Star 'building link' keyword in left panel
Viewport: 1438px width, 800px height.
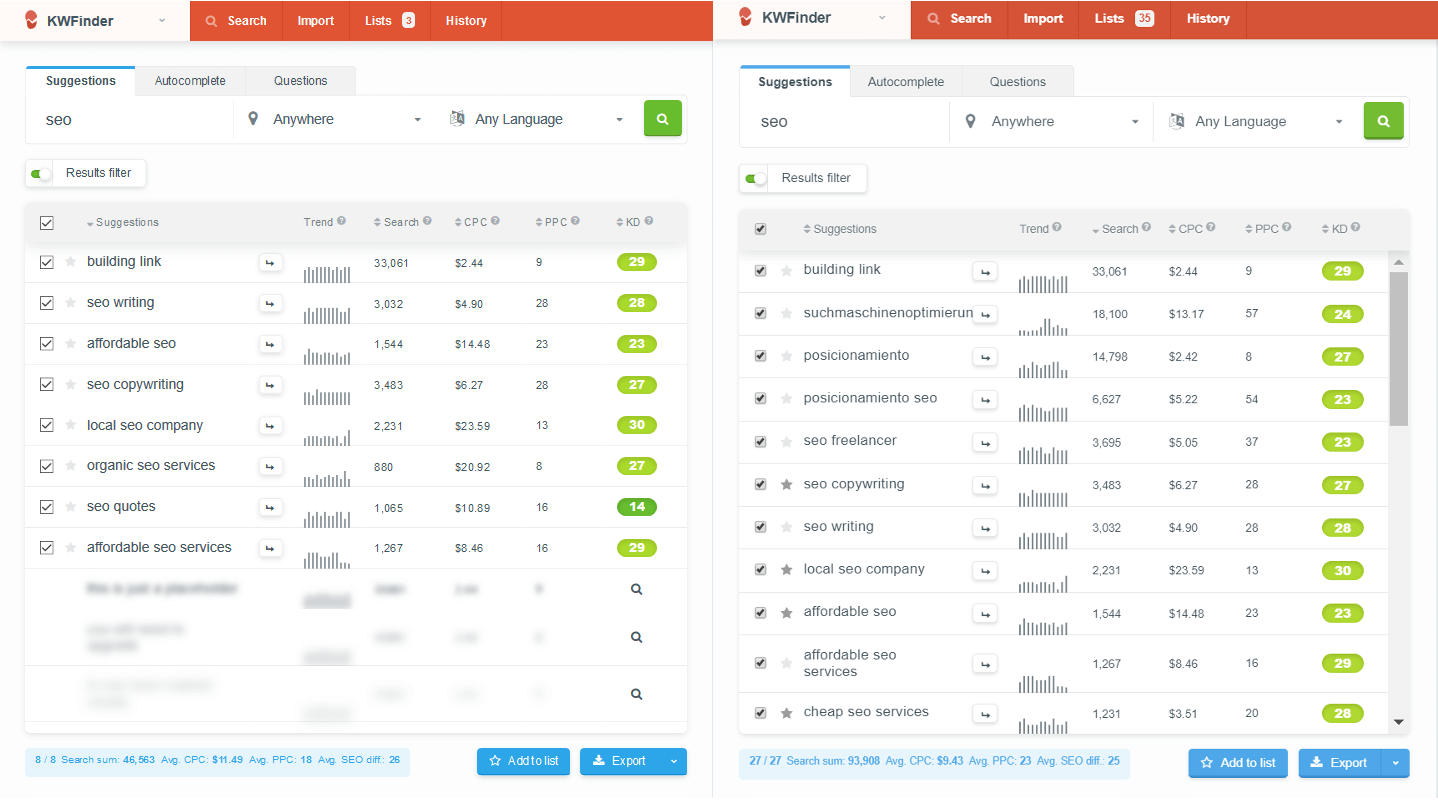point(70,262)
